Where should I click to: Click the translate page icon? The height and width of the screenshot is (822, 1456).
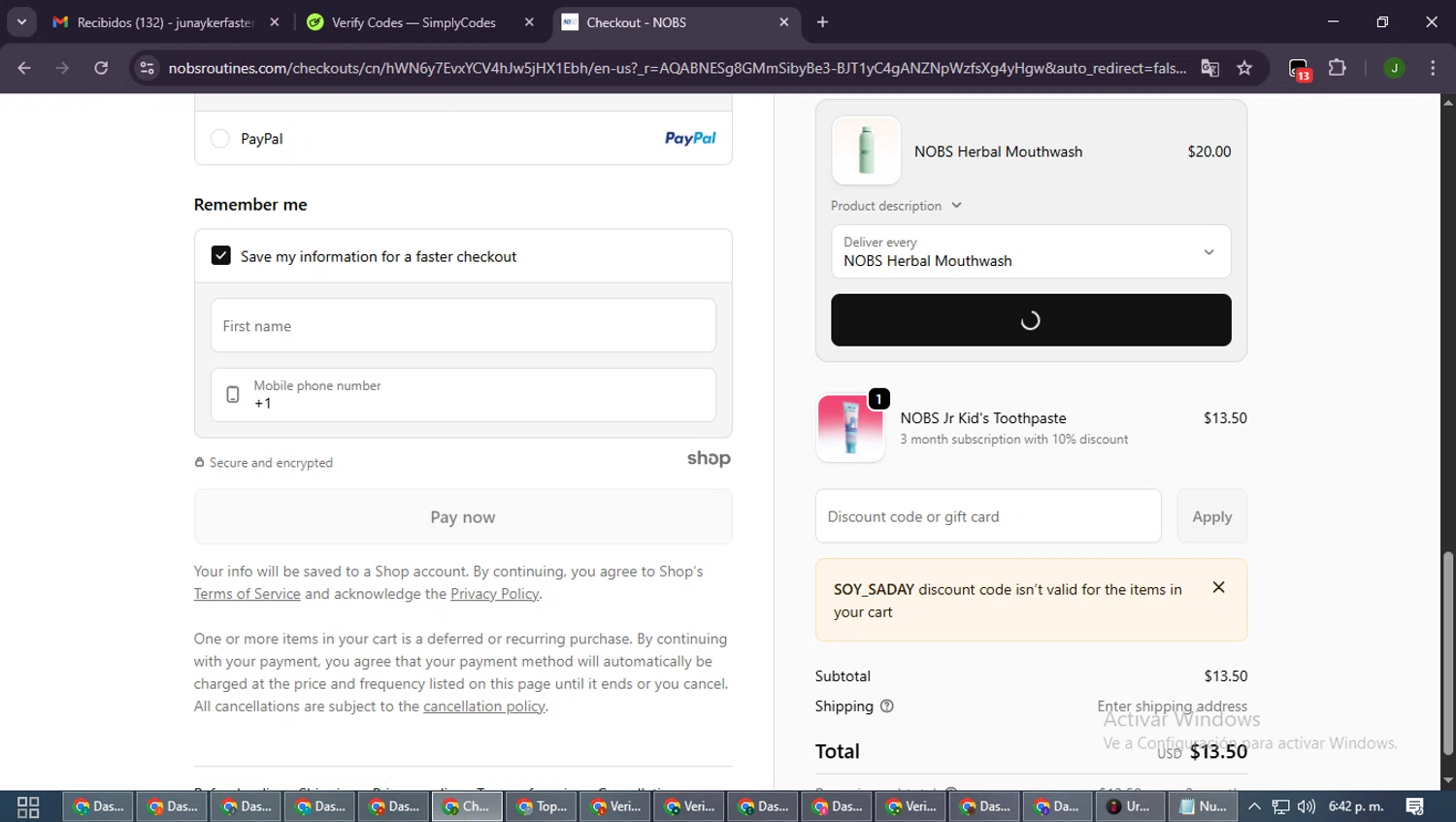point(1209,68)
